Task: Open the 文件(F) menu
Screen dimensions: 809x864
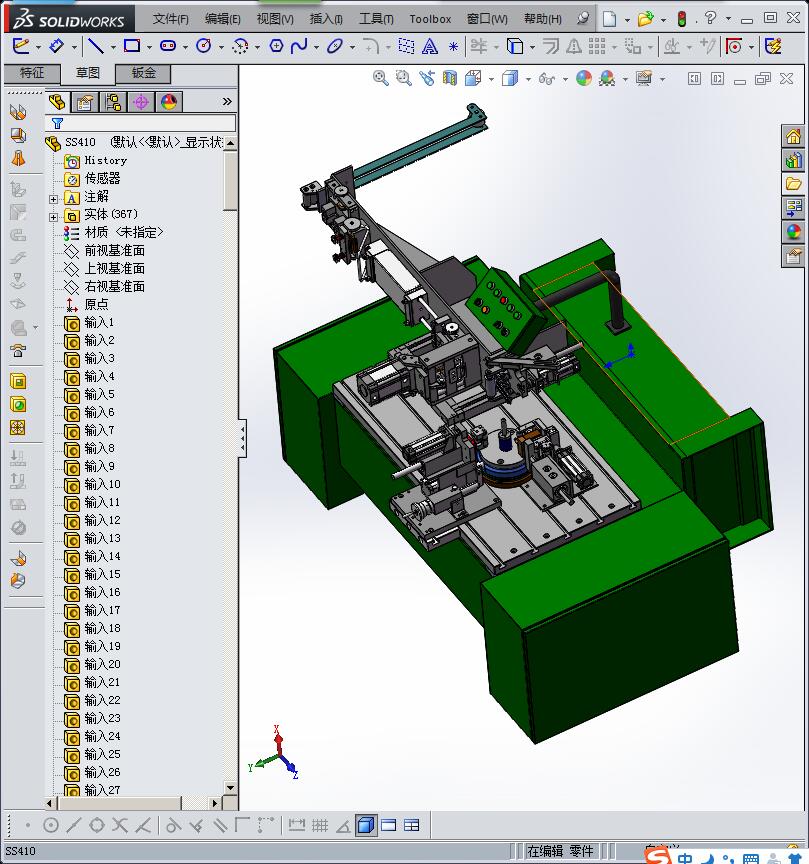Action: [170, 19]
